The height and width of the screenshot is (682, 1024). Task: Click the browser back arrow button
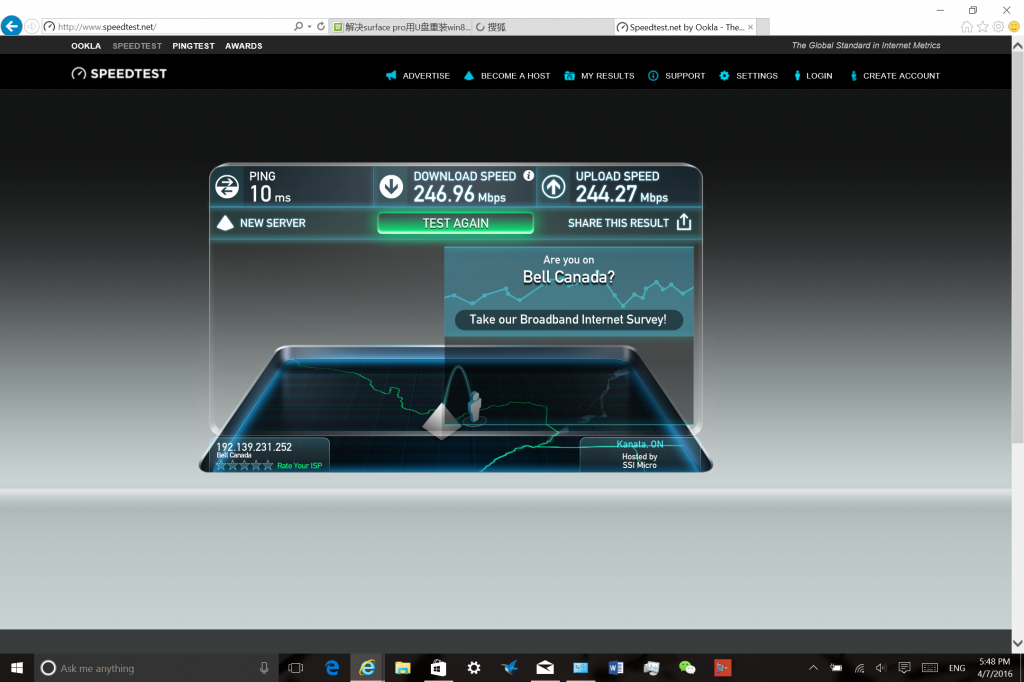[x=12, y=26]
